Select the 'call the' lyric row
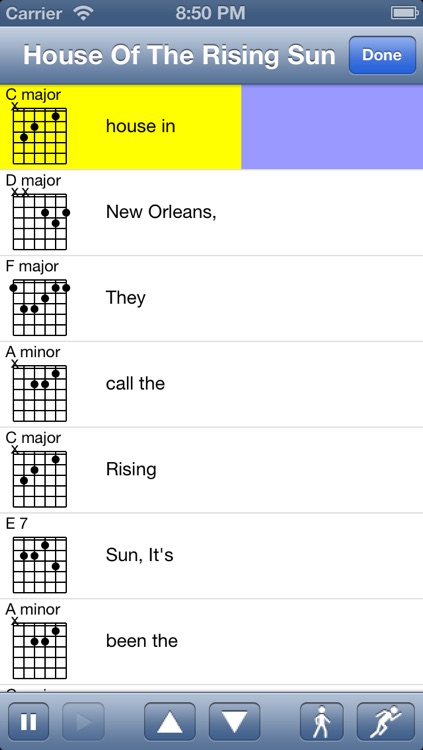 point(212,384)
